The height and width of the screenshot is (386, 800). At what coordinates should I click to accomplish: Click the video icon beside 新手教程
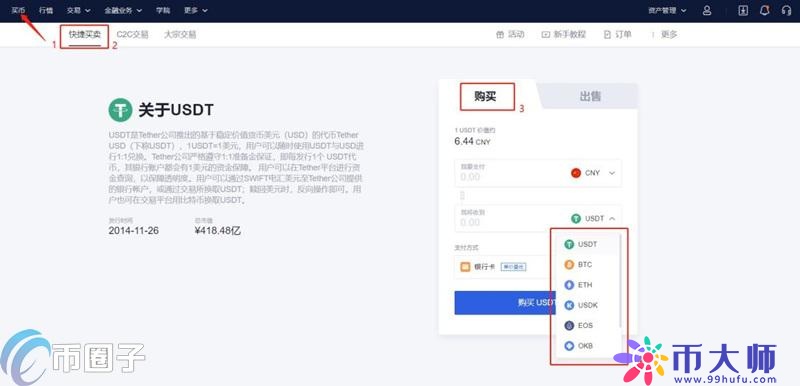coord(546,35)
